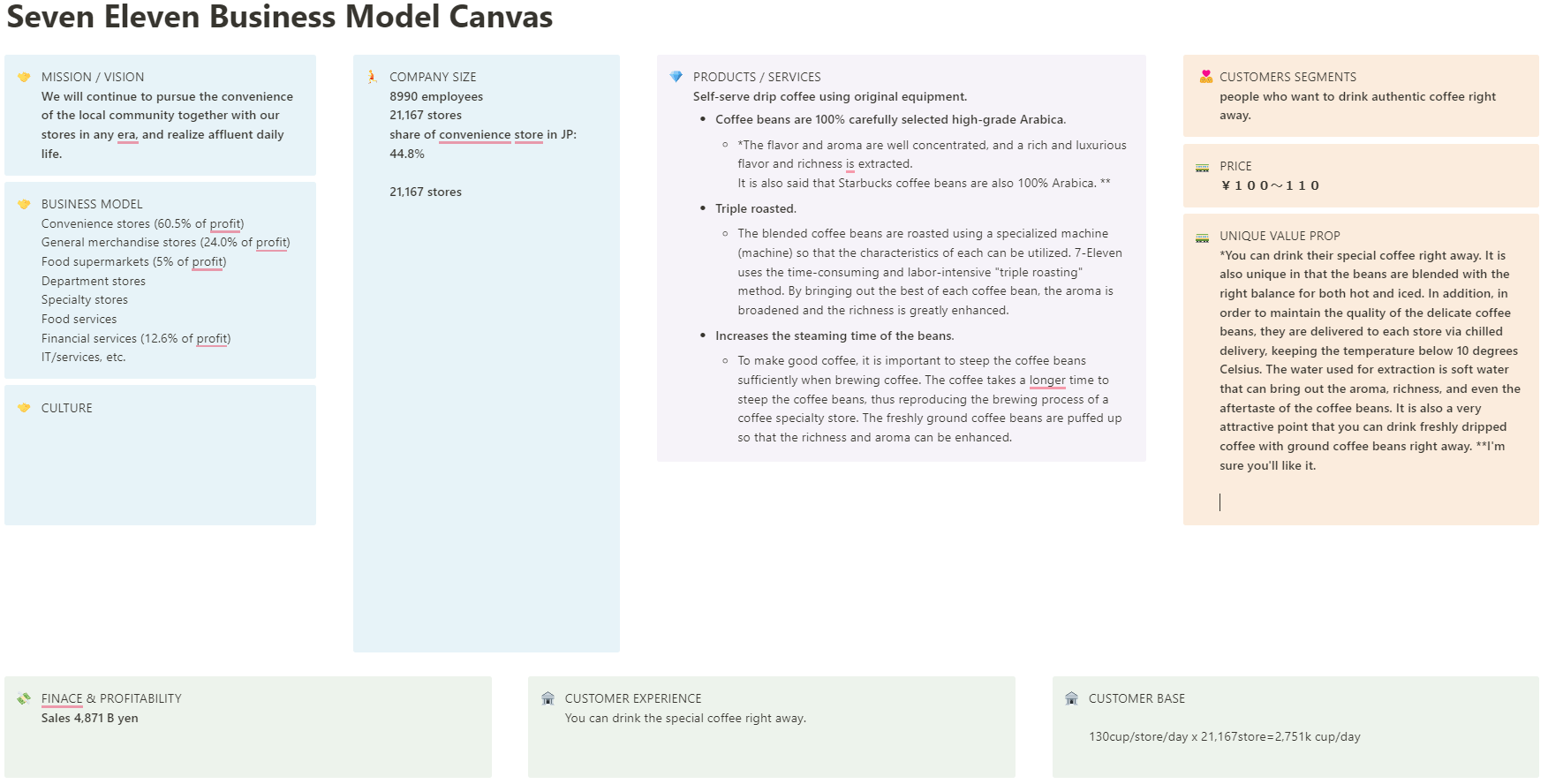Click the "IT/services, etc." line
Viewport: 1548px width, 784px height.
point(84,357)
